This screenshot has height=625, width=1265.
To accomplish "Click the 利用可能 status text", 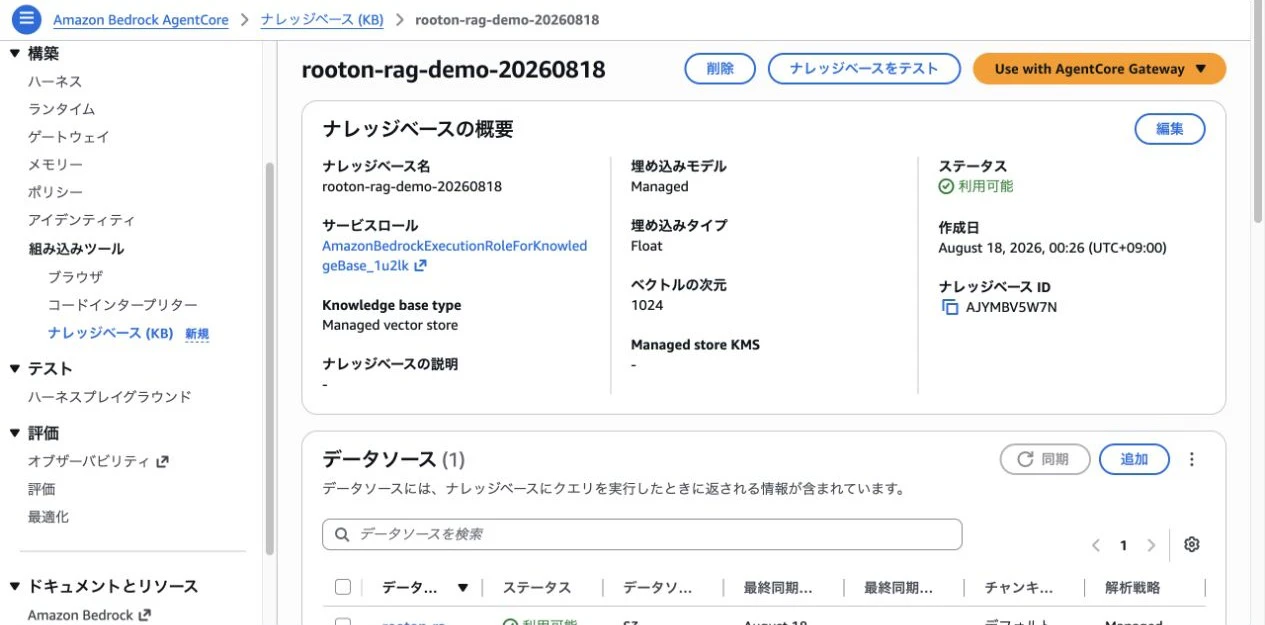I will point(986,186).
